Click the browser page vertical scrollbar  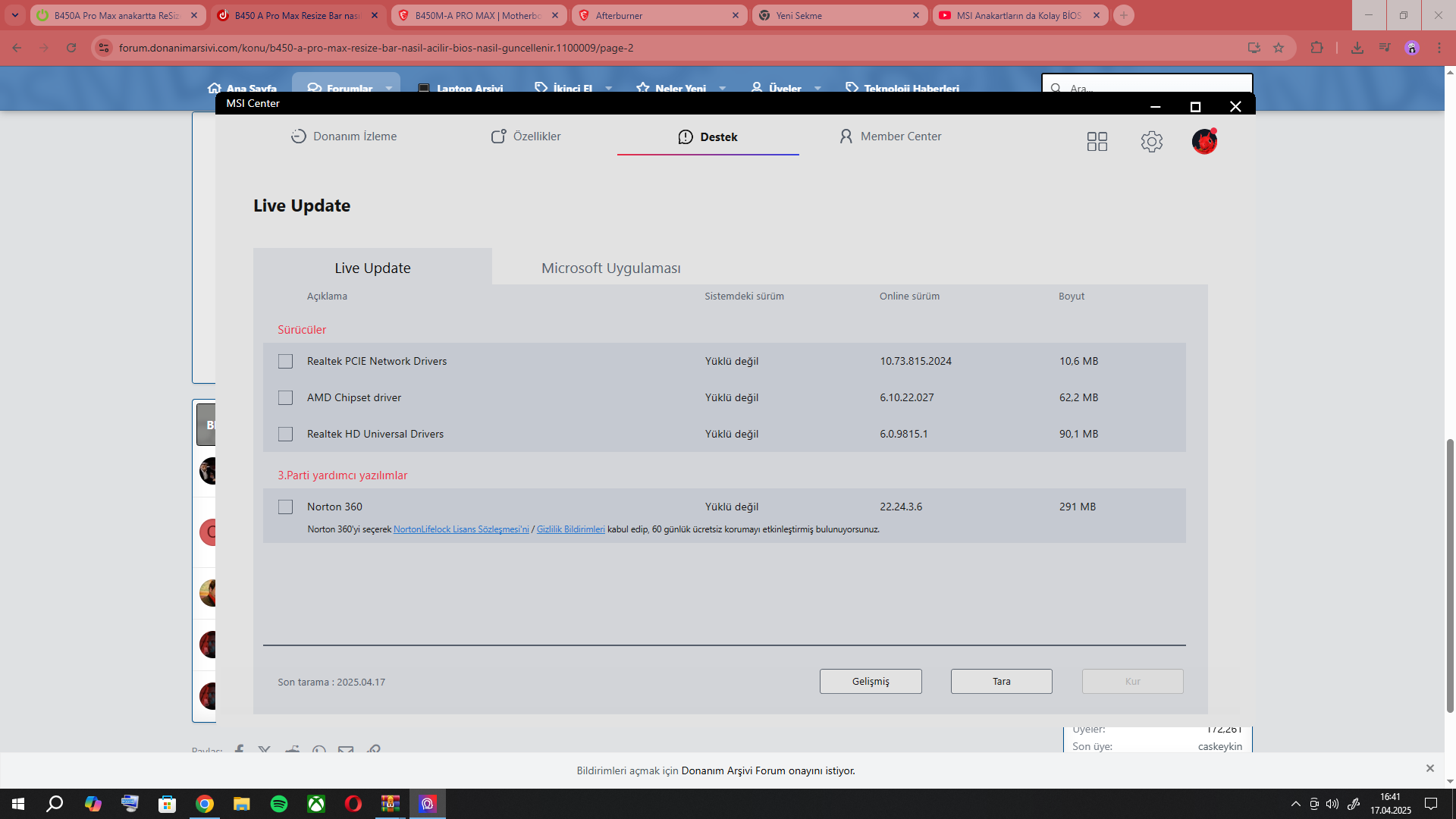(1450, 576)
